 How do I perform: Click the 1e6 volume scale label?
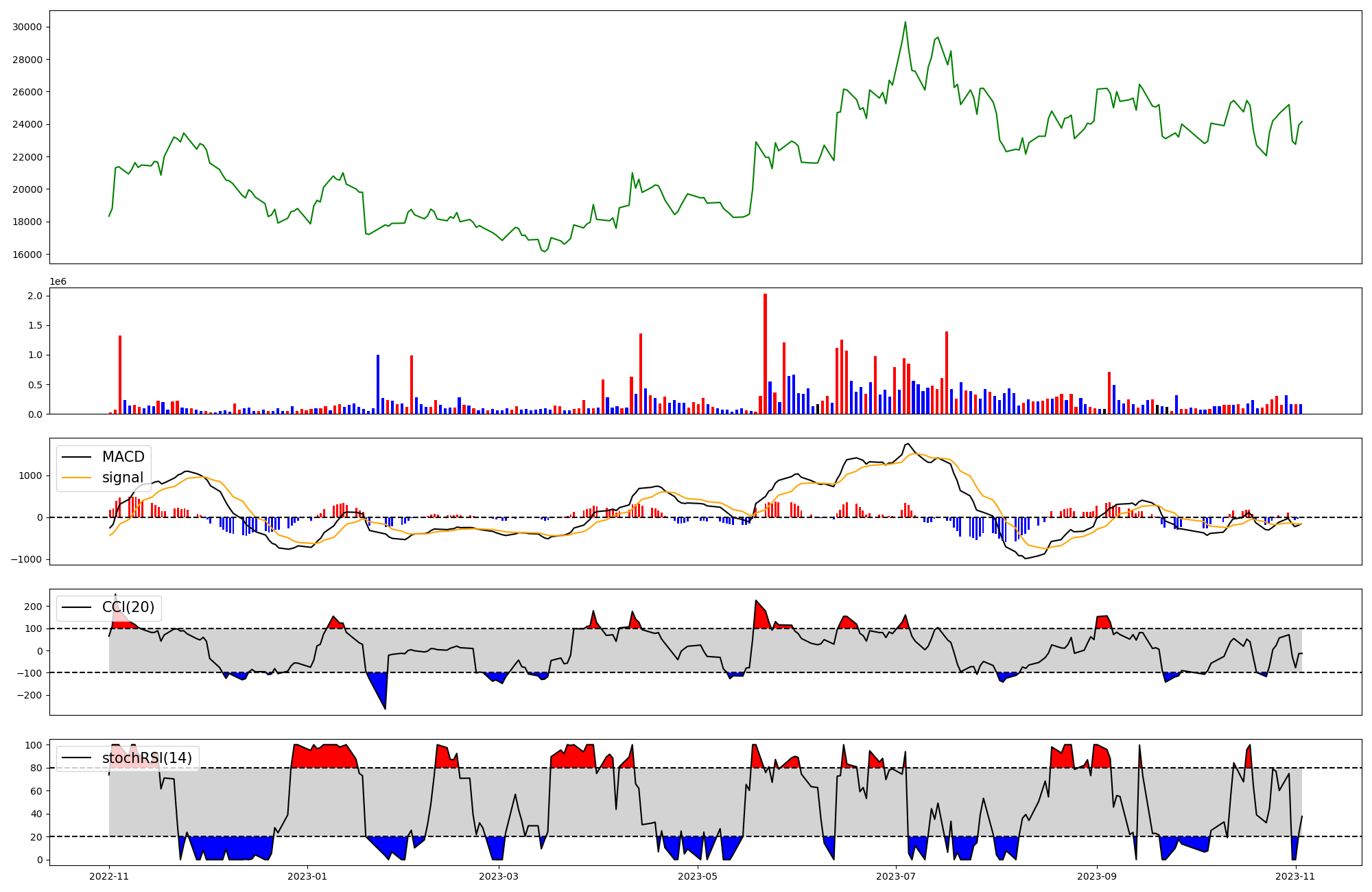[x=58, y=282]
